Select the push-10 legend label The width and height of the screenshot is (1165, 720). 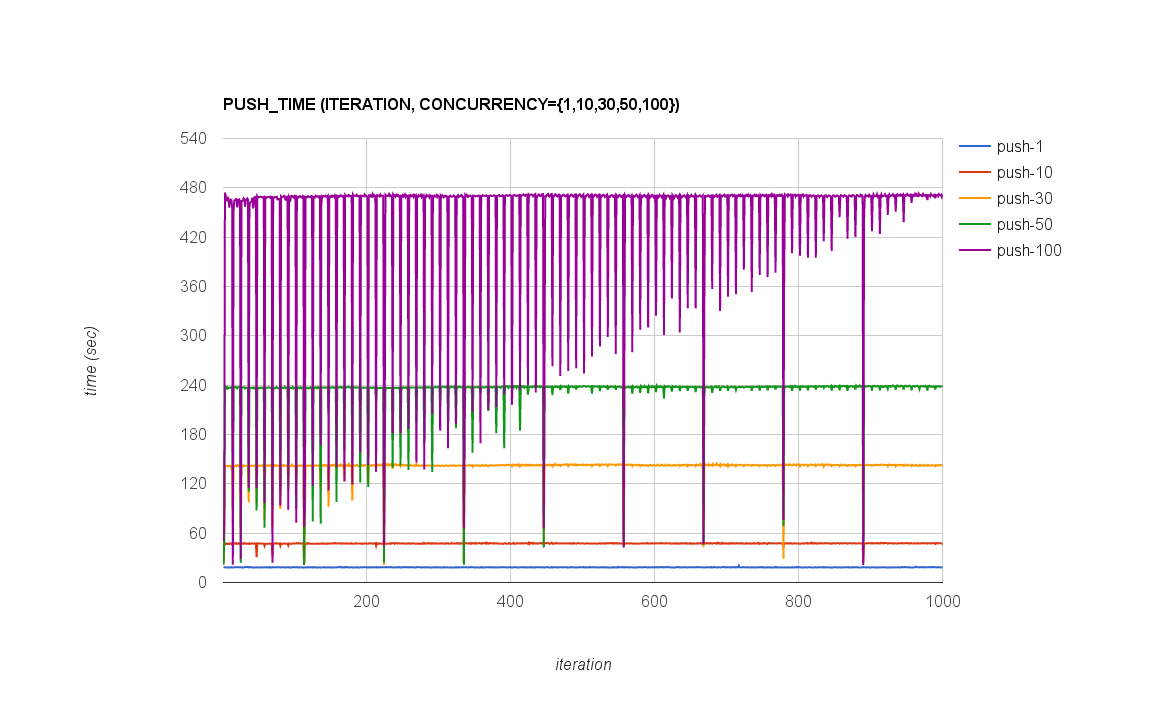(1024, 172)
